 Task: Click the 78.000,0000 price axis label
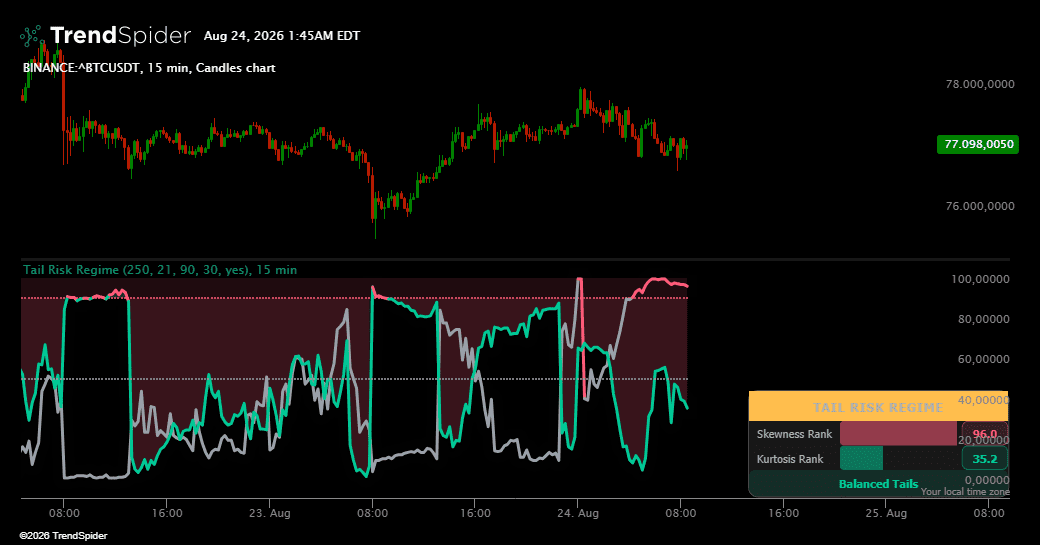[980, 84]
